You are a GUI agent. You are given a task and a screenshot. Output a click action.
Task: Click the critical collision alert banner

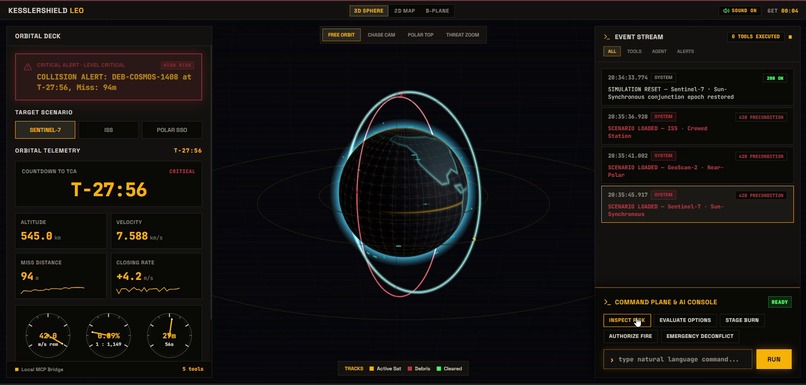click(108, 77)
